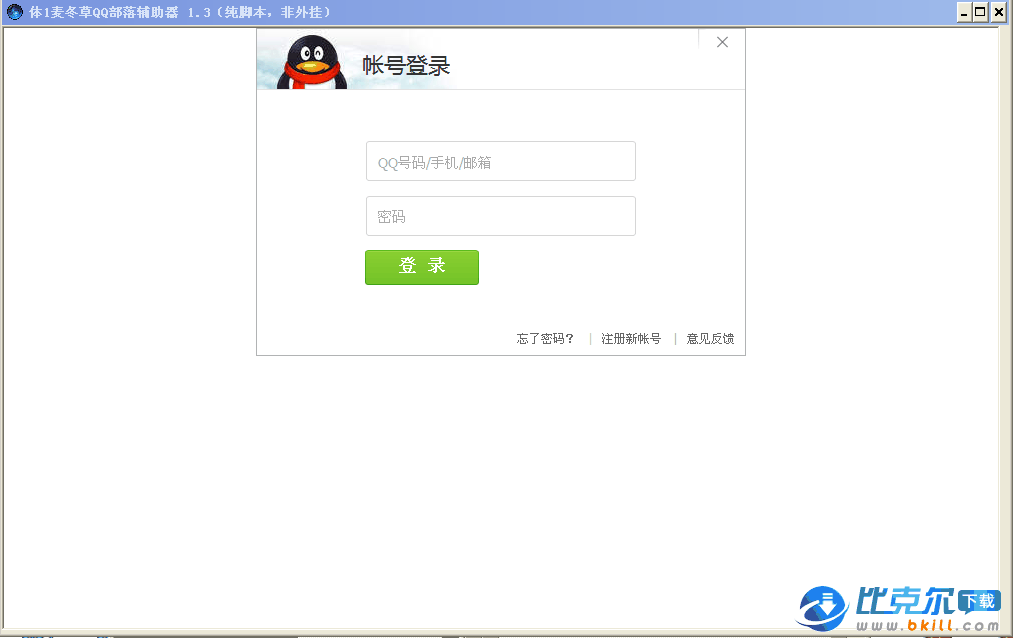Open the 忘了密码？ link
The height and width of the screenshot is (638, 1013).
click(x=545, y=338)
